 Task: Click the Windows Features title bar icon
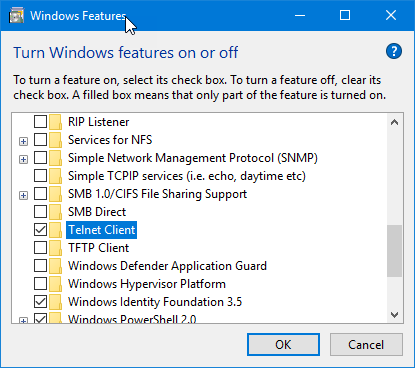16,16
